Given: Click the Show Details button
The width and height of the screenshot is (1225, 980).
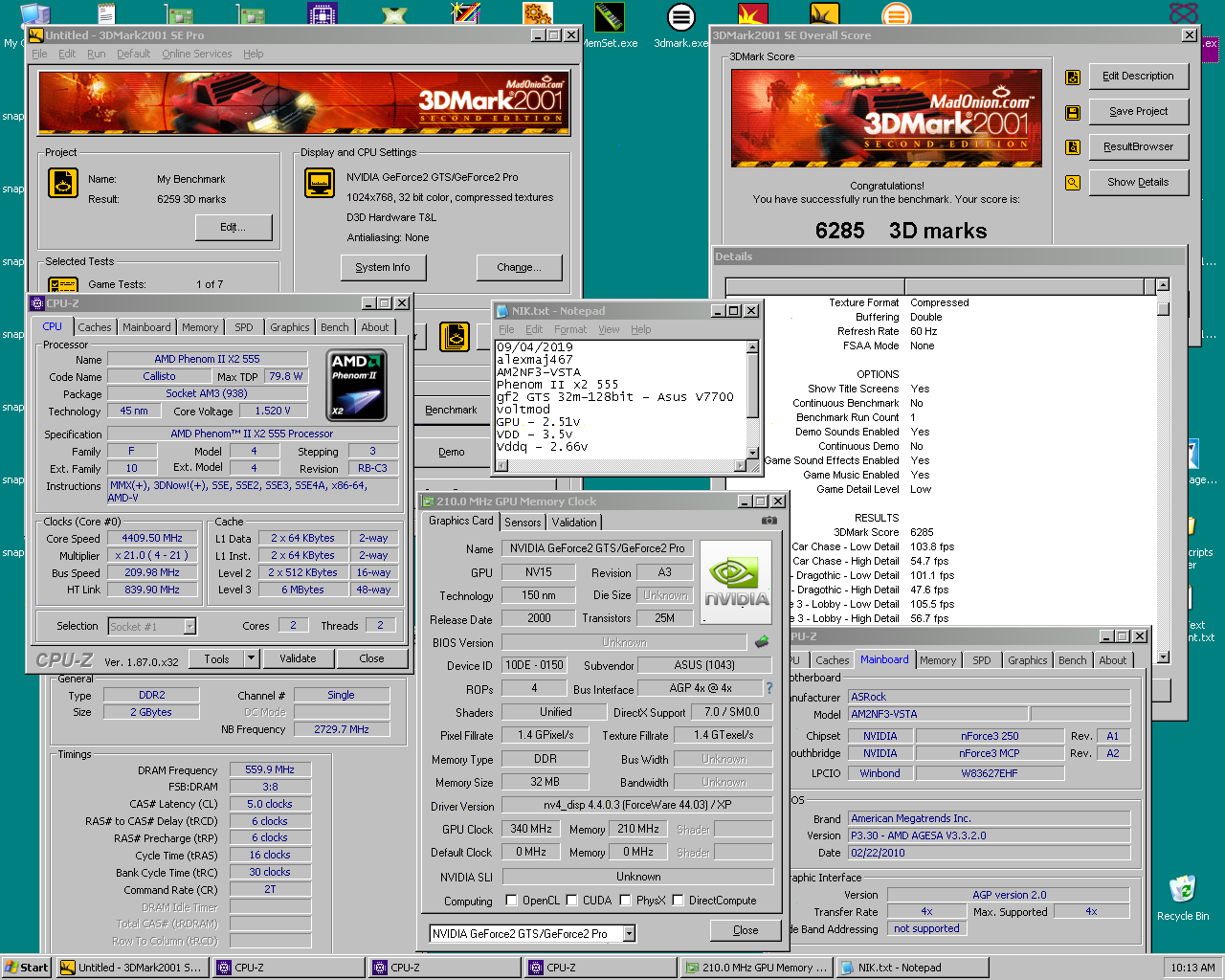Looking at the screenshot, I should coord(1138,183).
